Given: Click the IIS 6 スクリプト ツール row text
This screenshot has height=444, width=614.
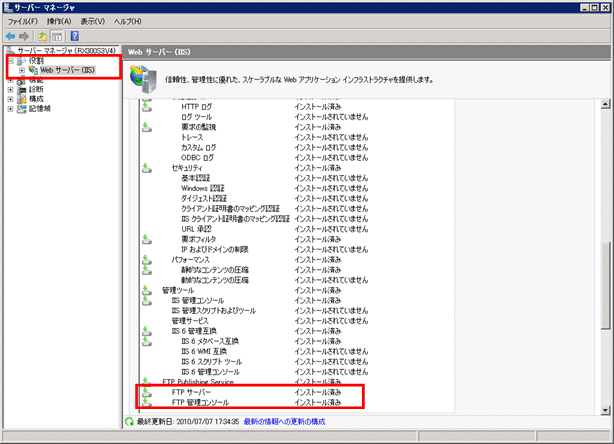Looking at the screenshot, I should (211, 361).
